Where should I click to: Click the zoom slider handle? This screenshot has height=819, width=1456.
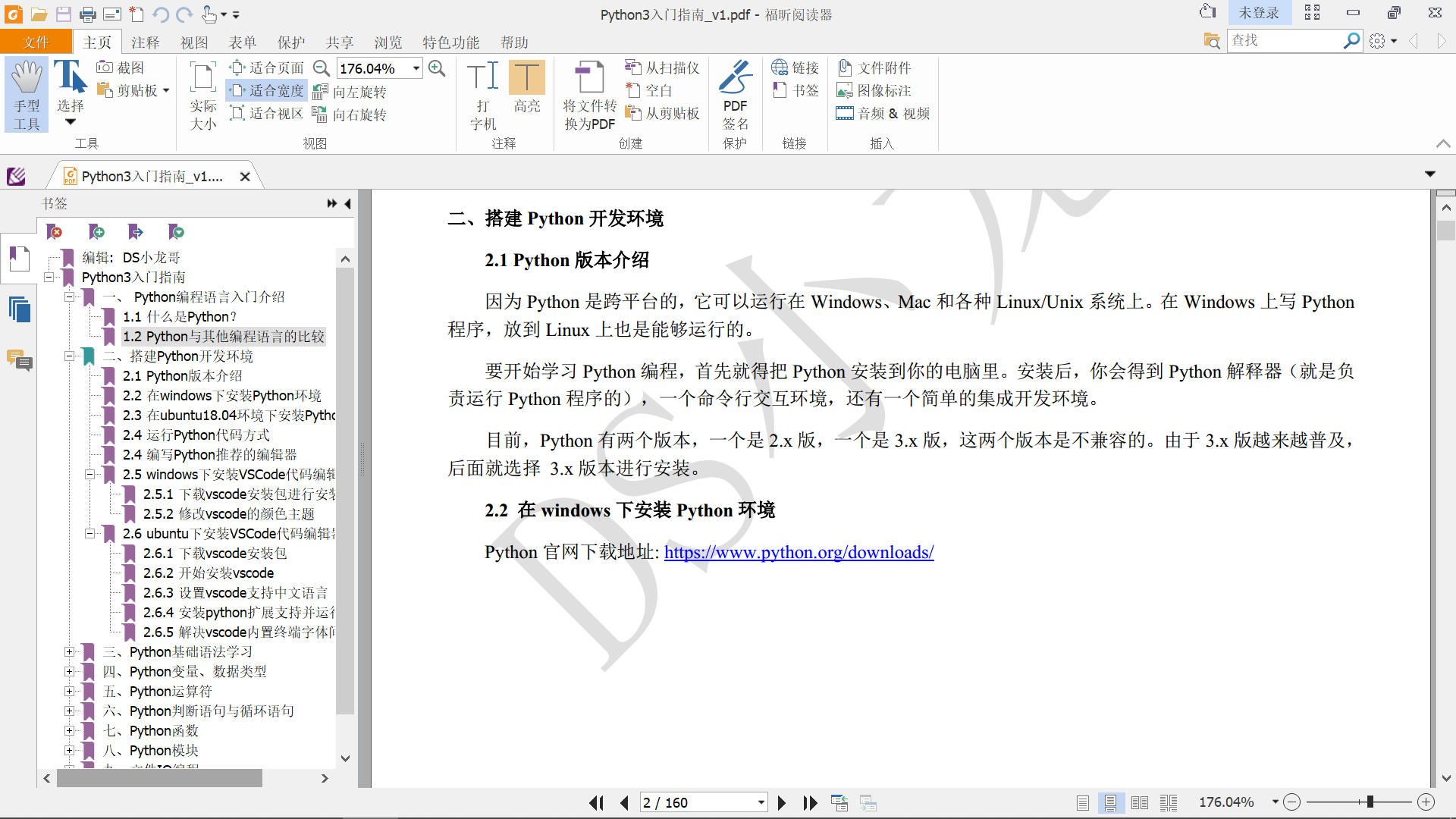point(1370,802)
